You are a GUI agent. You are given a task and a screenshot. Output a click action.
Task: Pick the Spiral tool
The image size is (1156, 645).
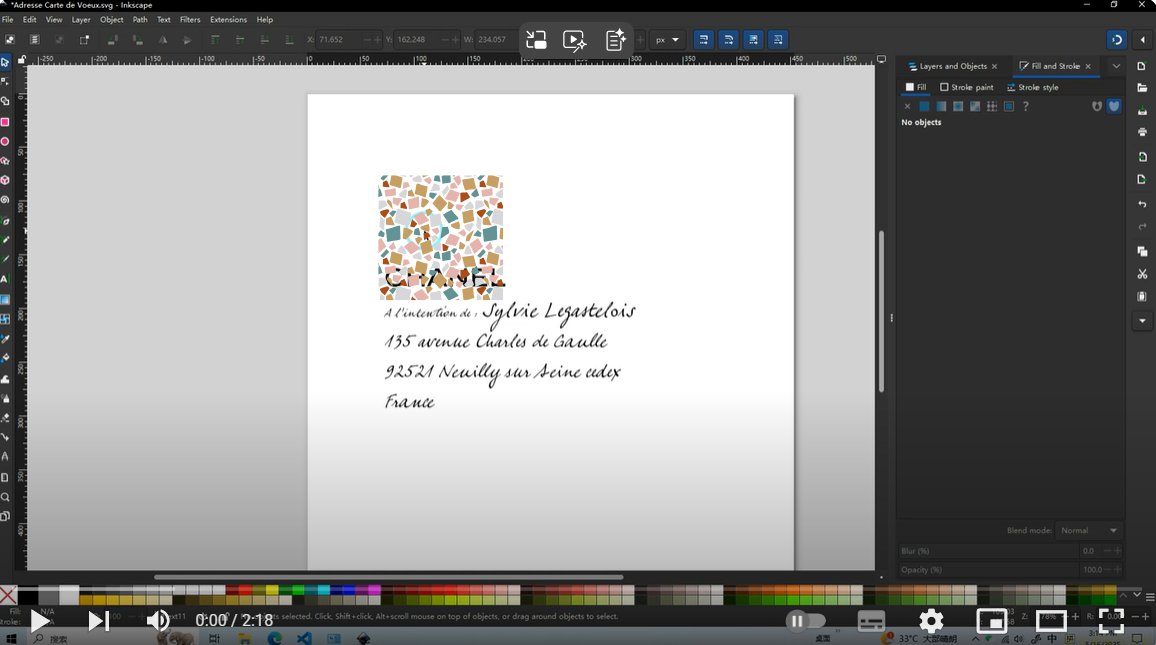[x=5, y=200]
